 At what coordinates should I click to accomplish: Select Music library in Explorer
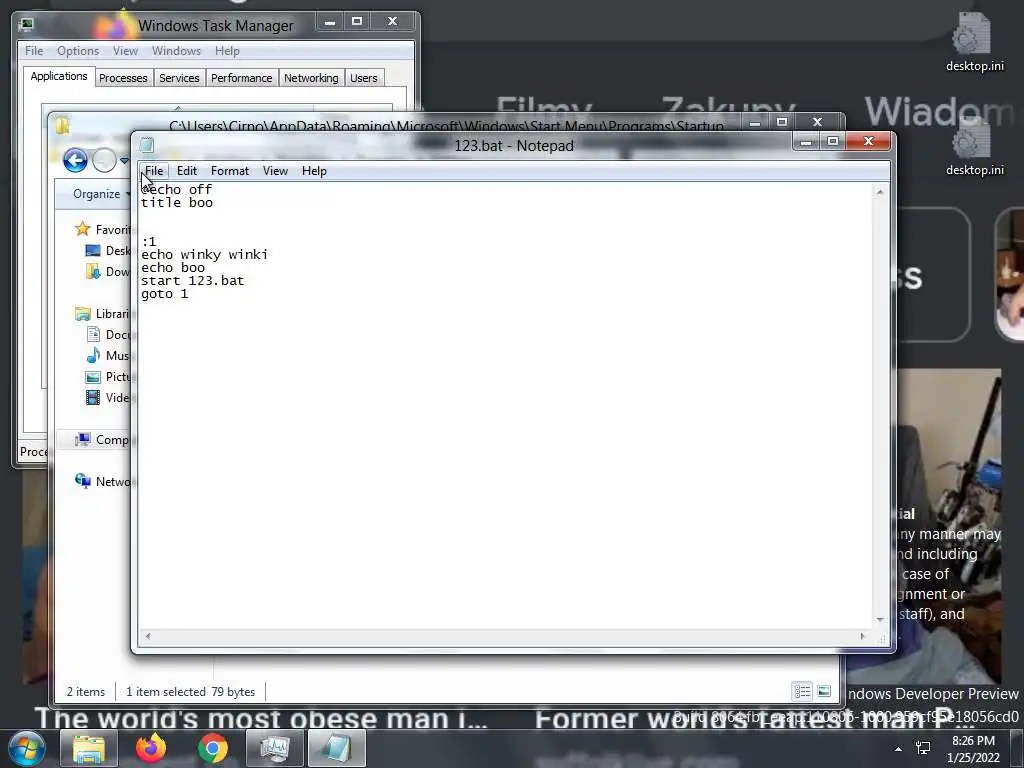(108, 356)
